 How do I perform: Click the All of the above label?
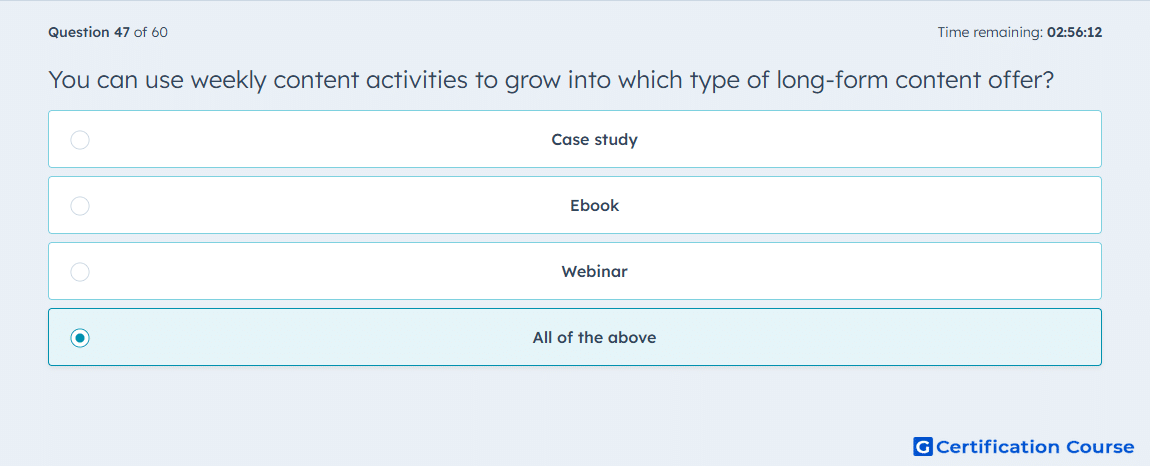(x=594, y=338)
